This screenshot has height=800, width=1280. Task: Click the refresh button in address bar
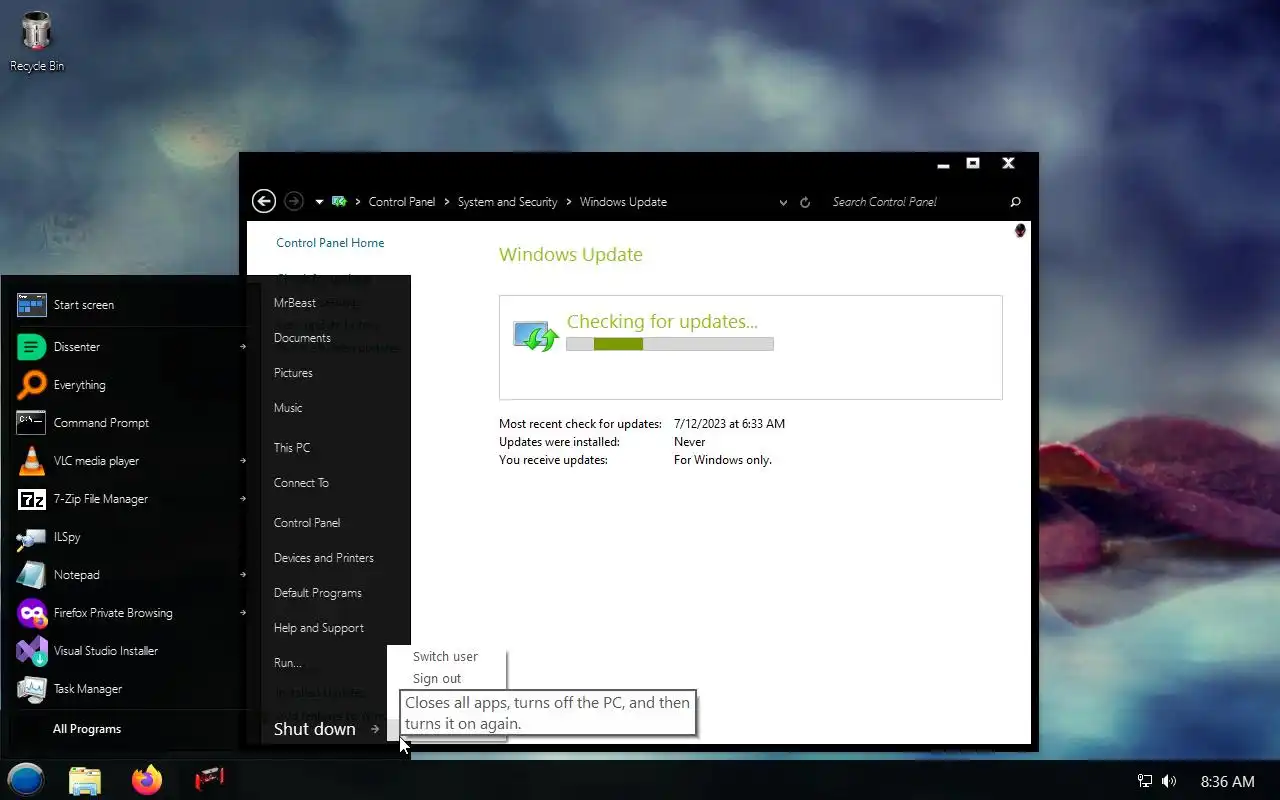point(805,202)
